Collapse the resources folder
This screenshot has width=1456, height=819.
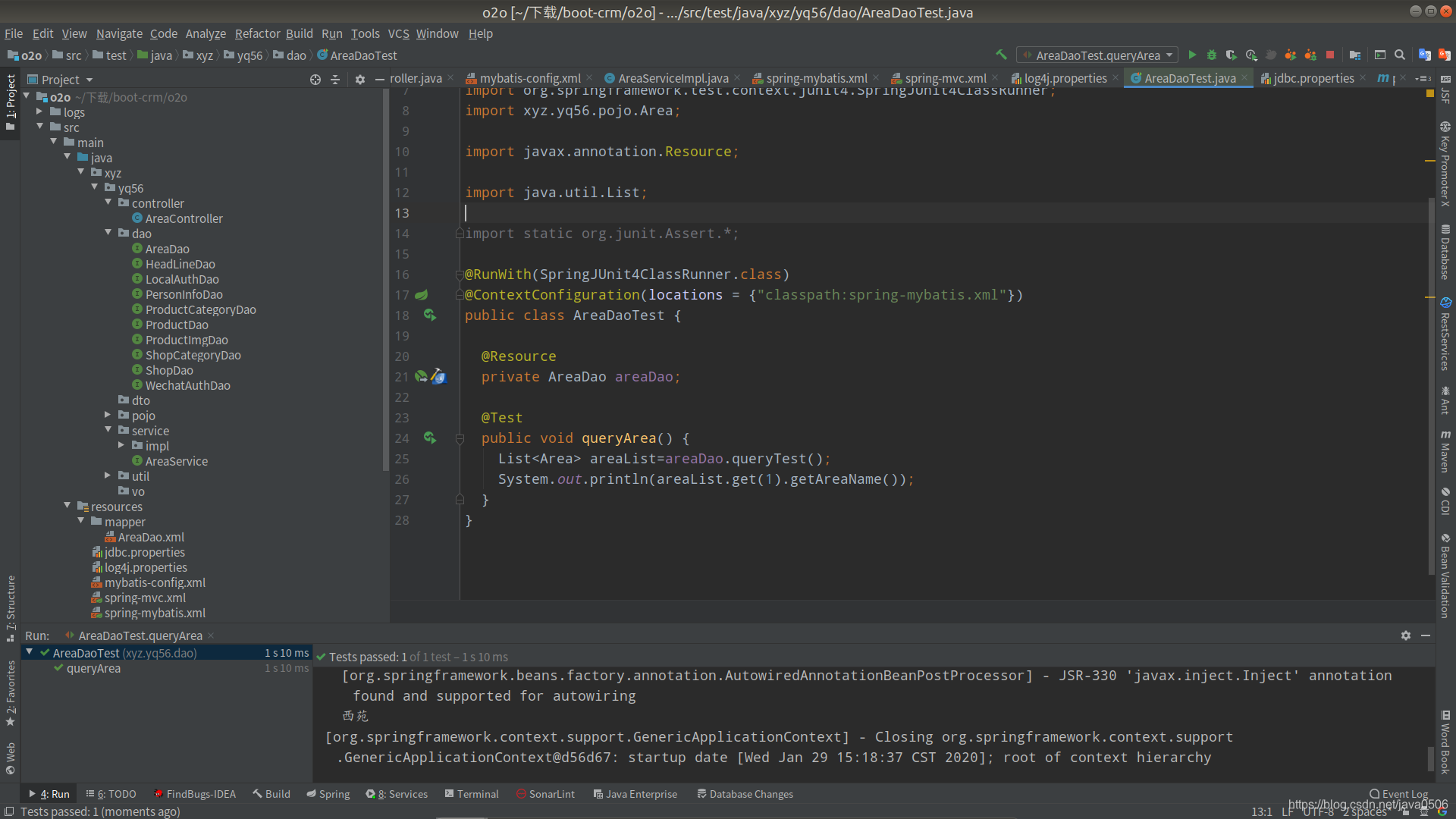(67, 506)
